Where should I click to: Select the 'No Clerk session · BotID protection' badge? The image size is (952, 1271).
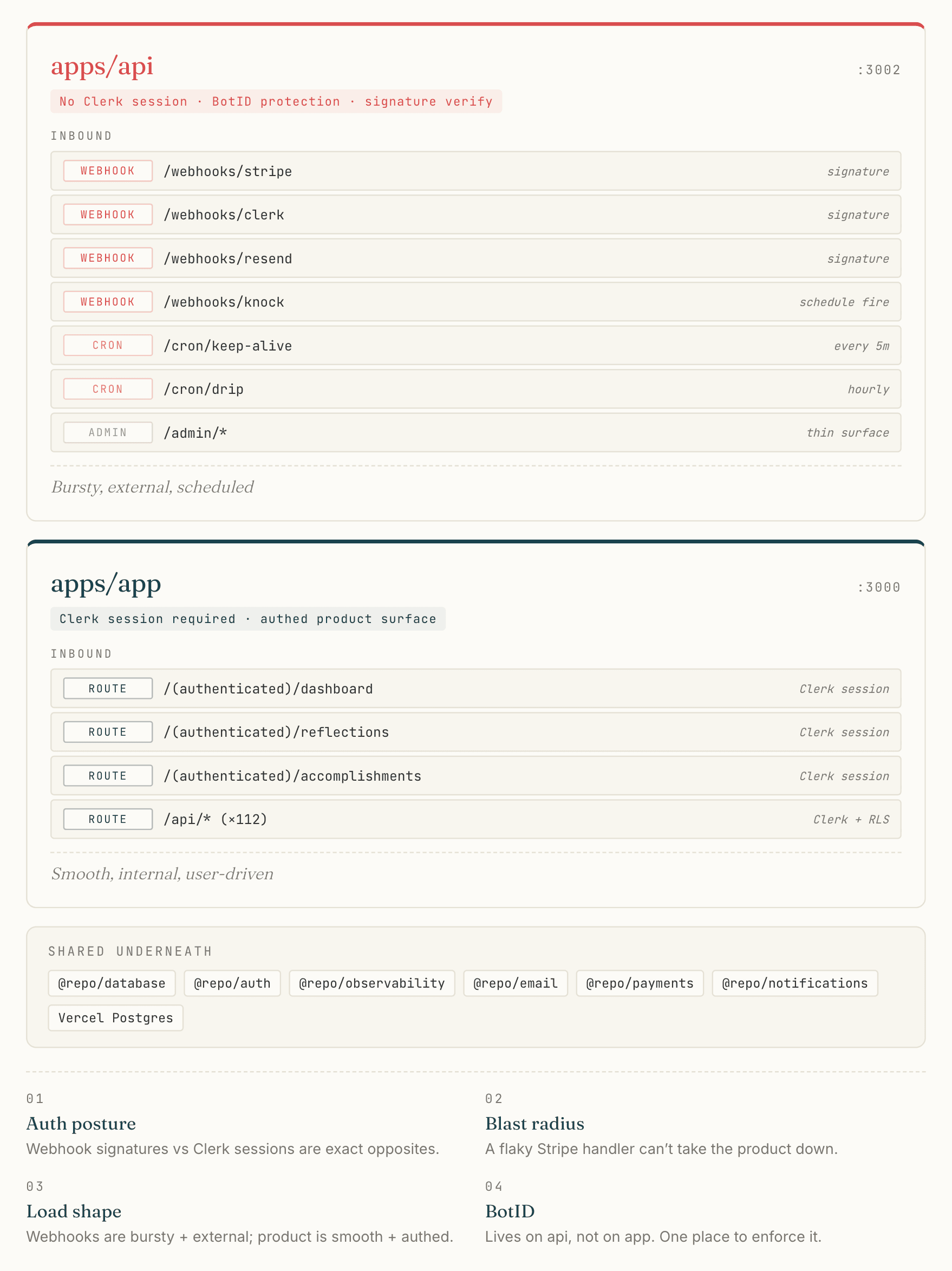coord(276,102)
